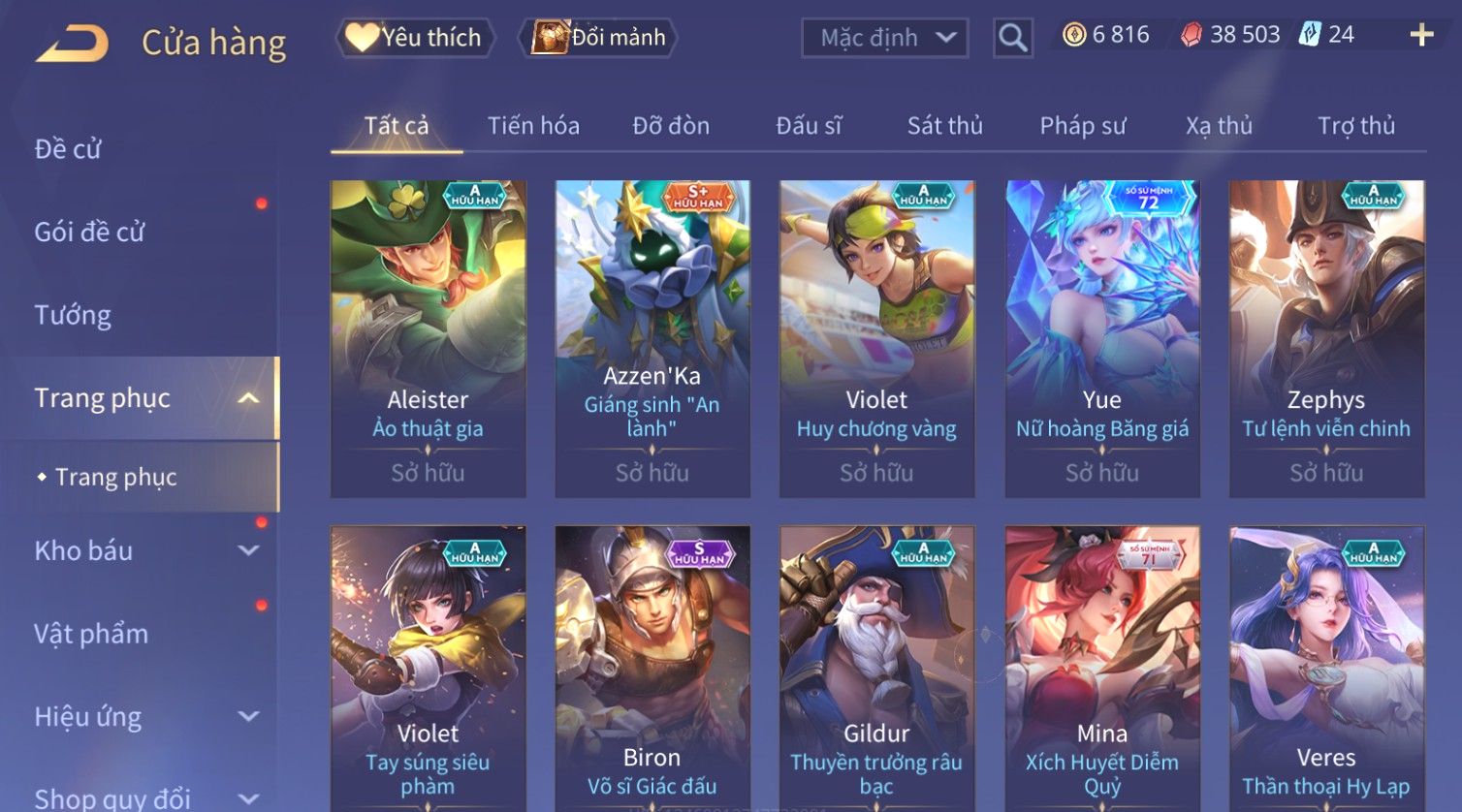Screen dimensions: 1462x812
Task: Open the Tướng sidebar entry
Action: 73,316
